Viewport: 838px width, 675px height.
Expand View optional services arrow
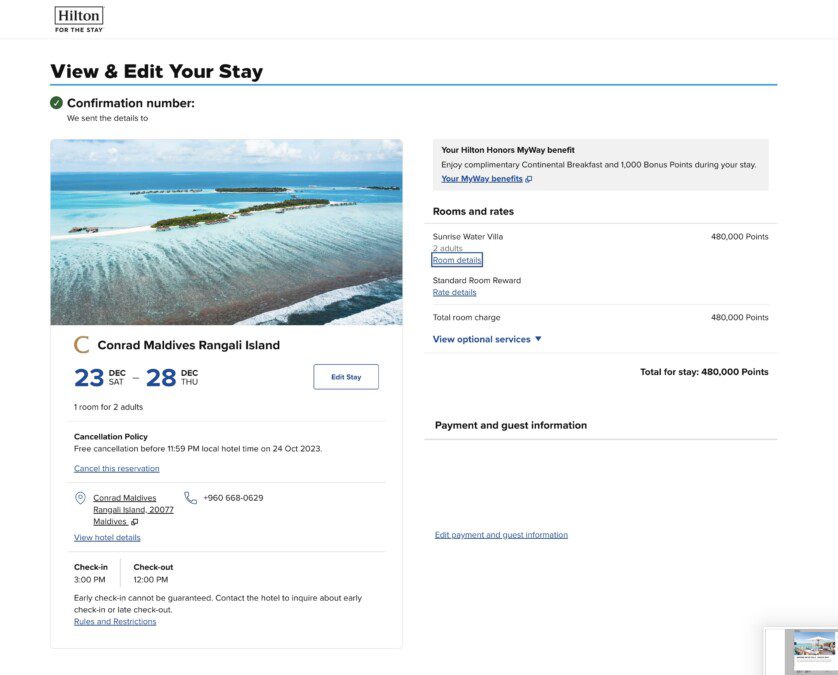[x=538, y=339]
